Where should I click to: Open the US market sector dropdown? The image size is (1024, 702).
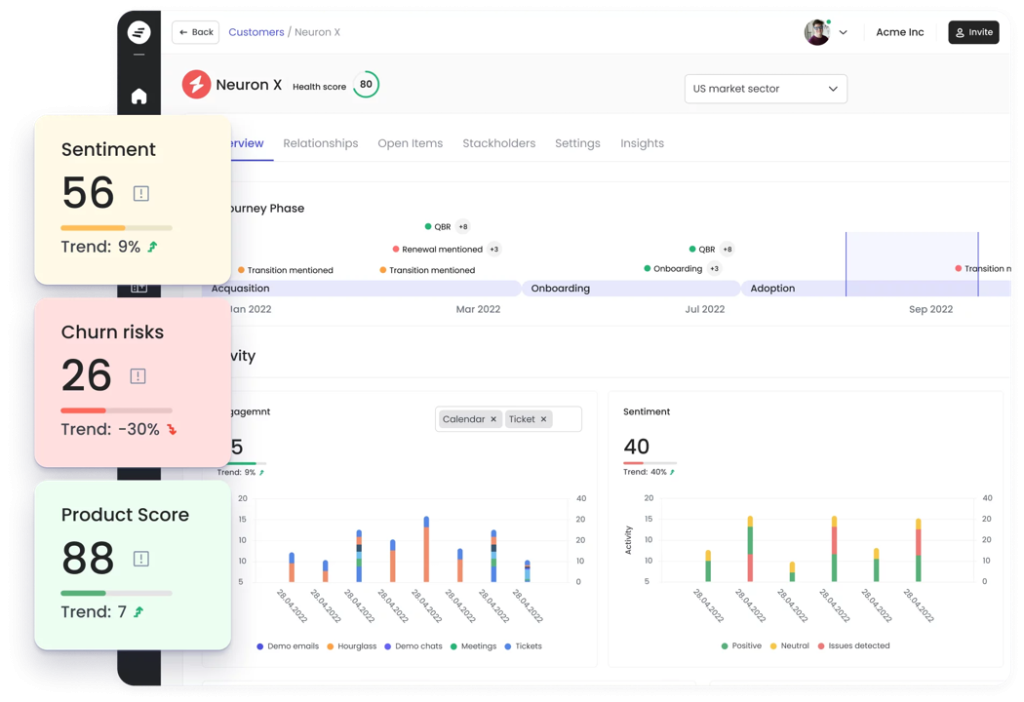coord(765,89)
